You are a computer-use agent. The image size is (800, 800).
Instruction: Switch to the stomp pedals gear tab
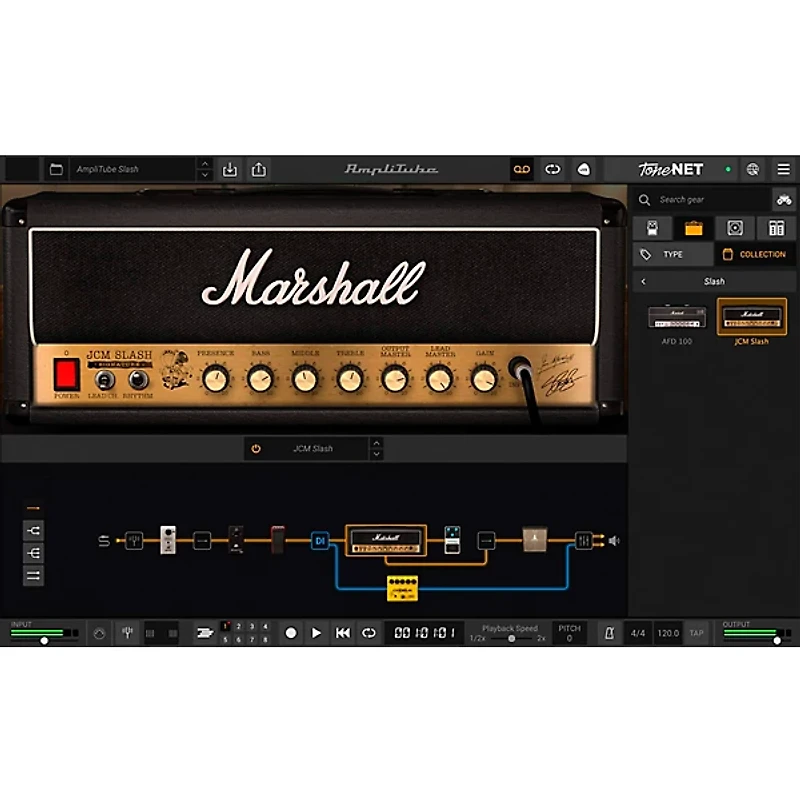coord(653,228)
